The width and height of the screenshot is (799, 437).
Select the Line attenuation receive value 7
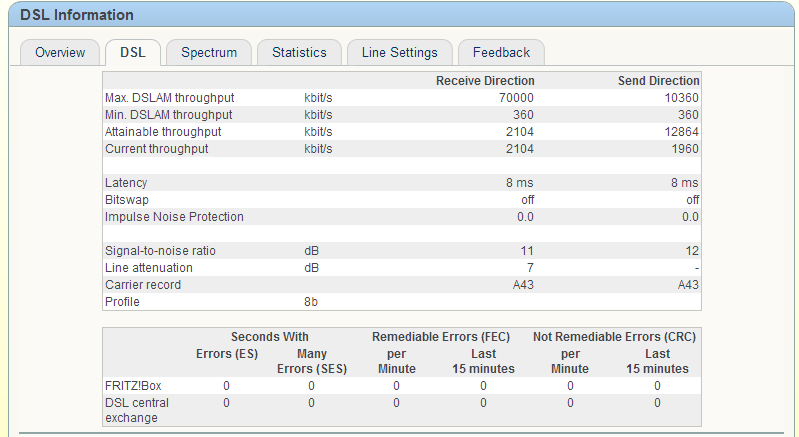tap(530, 268)
